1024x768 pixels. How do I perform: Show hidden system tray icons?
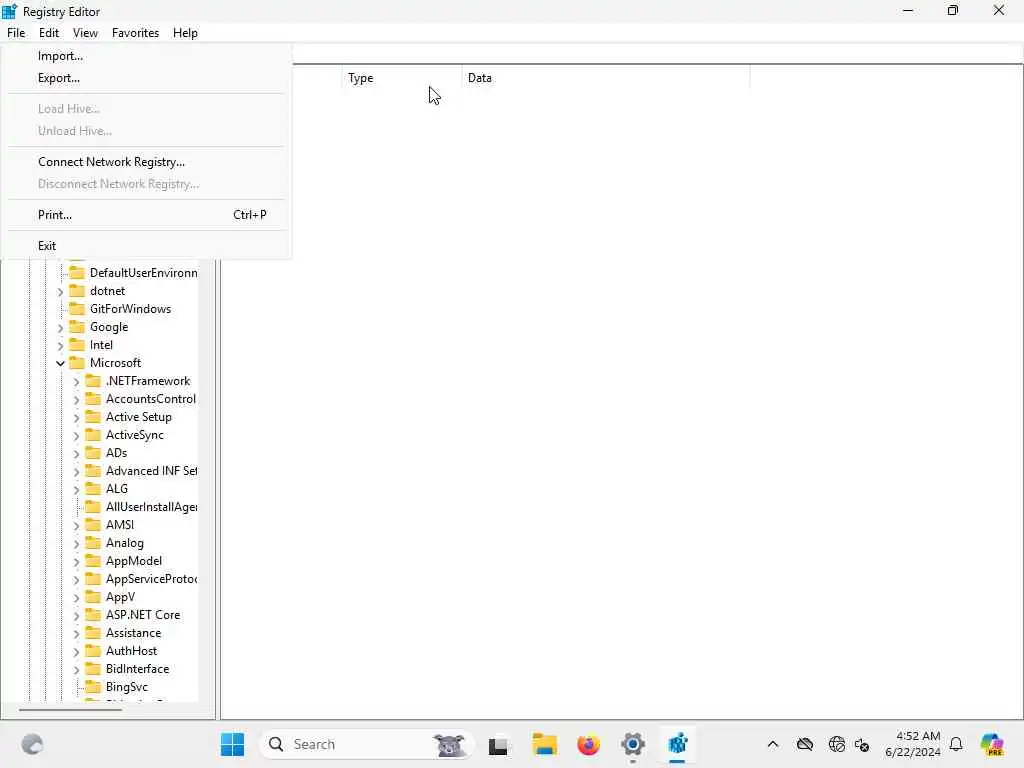coord(773,744)
